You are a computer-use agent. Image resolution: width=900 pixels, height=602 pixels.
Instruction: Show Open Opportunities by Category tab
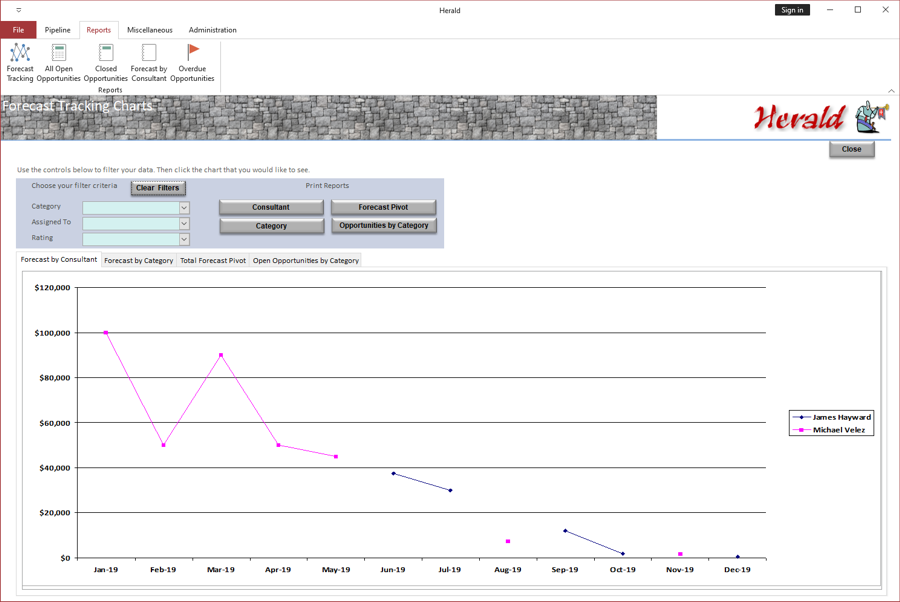[306, 261]
